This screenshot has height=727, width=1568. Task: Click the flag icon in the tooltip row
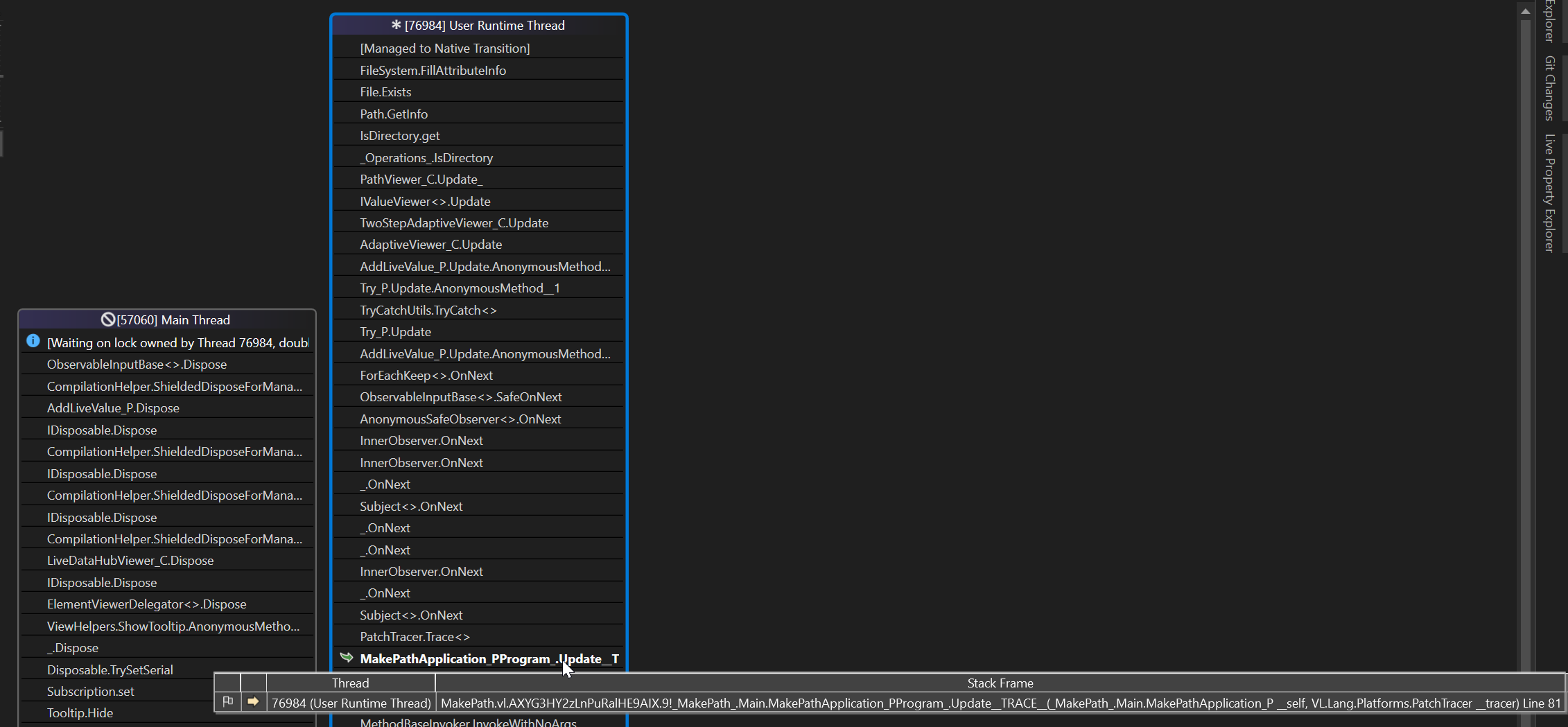(x=227, y=702)
